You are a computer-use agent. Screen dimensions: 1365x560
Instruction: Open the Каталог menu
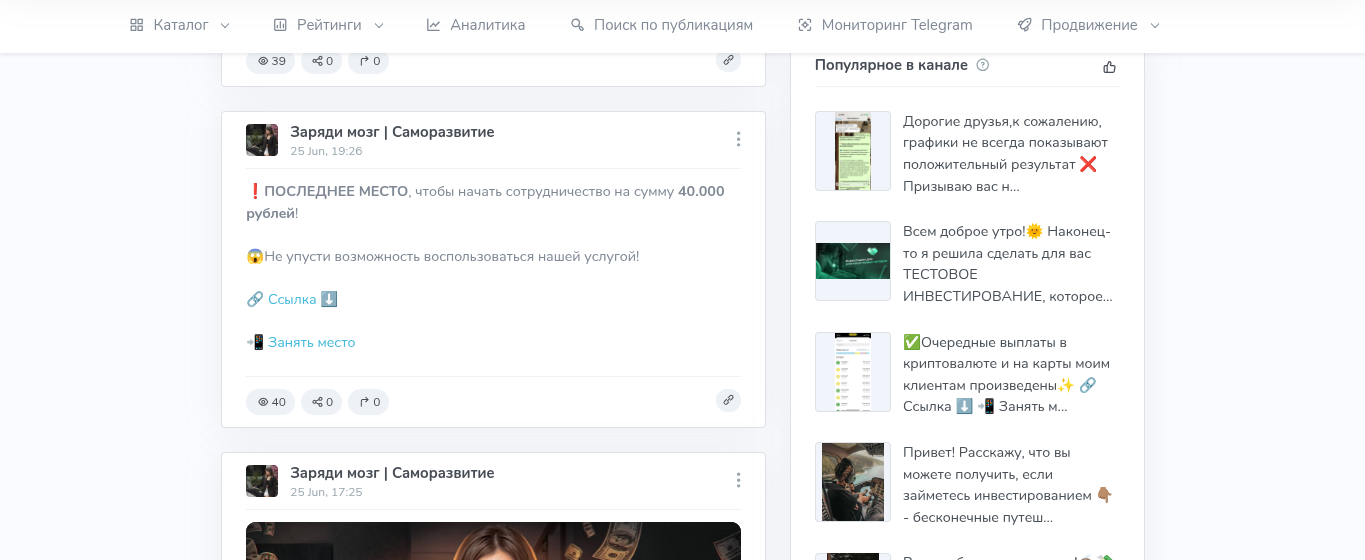[180, 25]
